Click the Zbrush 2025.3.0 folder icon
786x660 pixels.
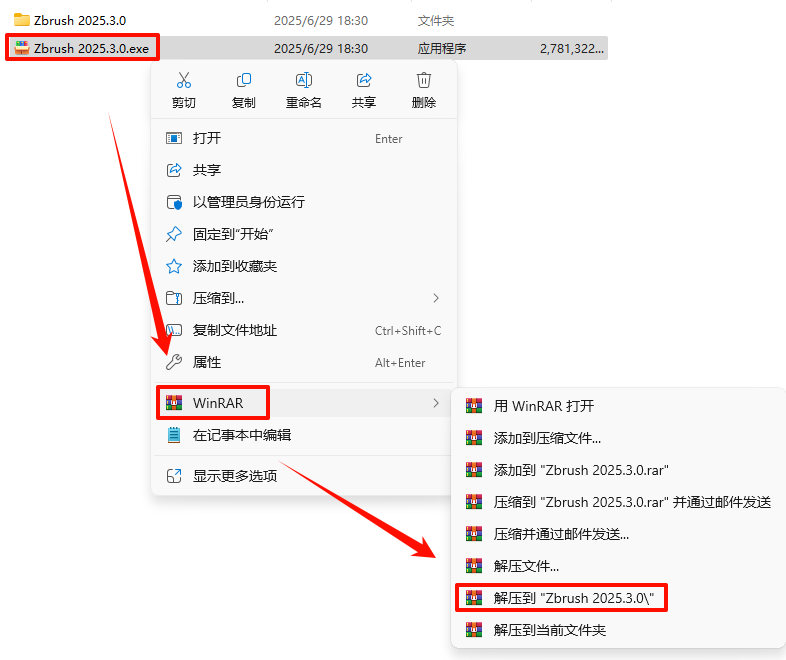pyautogui.click(x=22, y=20)
